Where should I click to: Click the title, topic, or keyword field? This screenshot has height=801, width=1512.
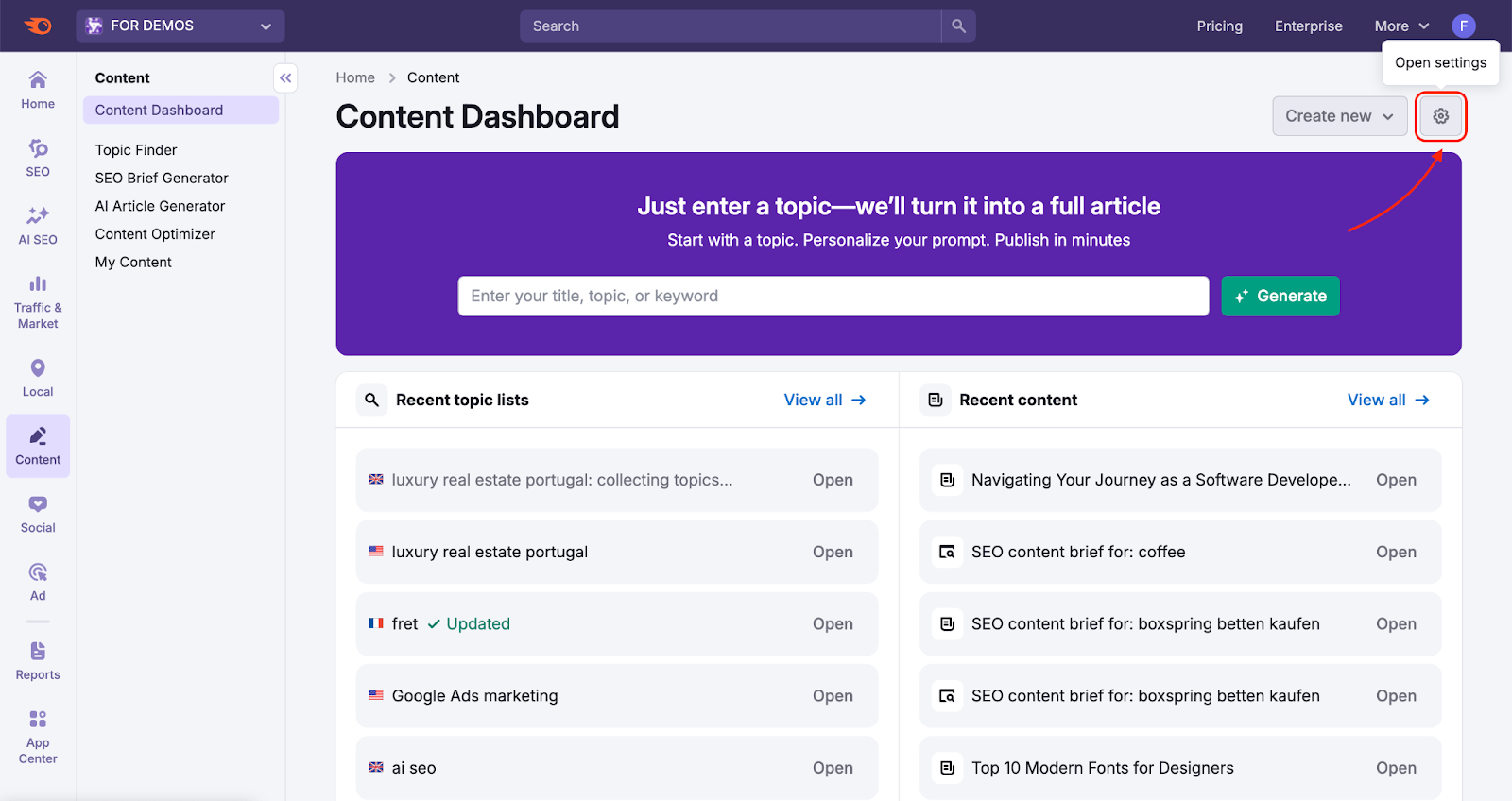pyautogui.click(x=833, y=297)
